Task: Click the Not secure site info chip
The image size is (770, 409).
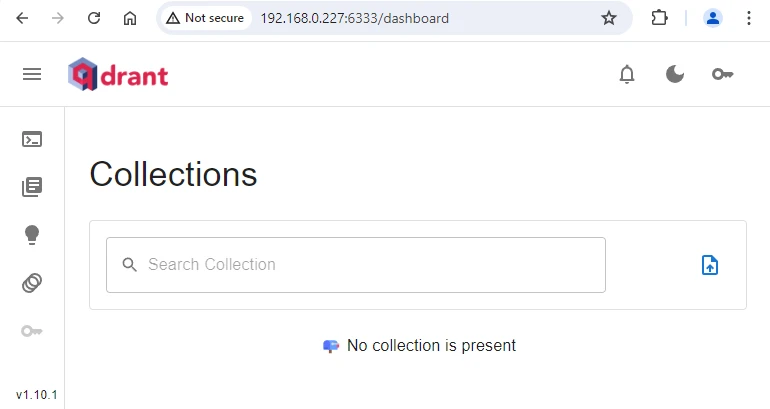Action: coord(205,18)
